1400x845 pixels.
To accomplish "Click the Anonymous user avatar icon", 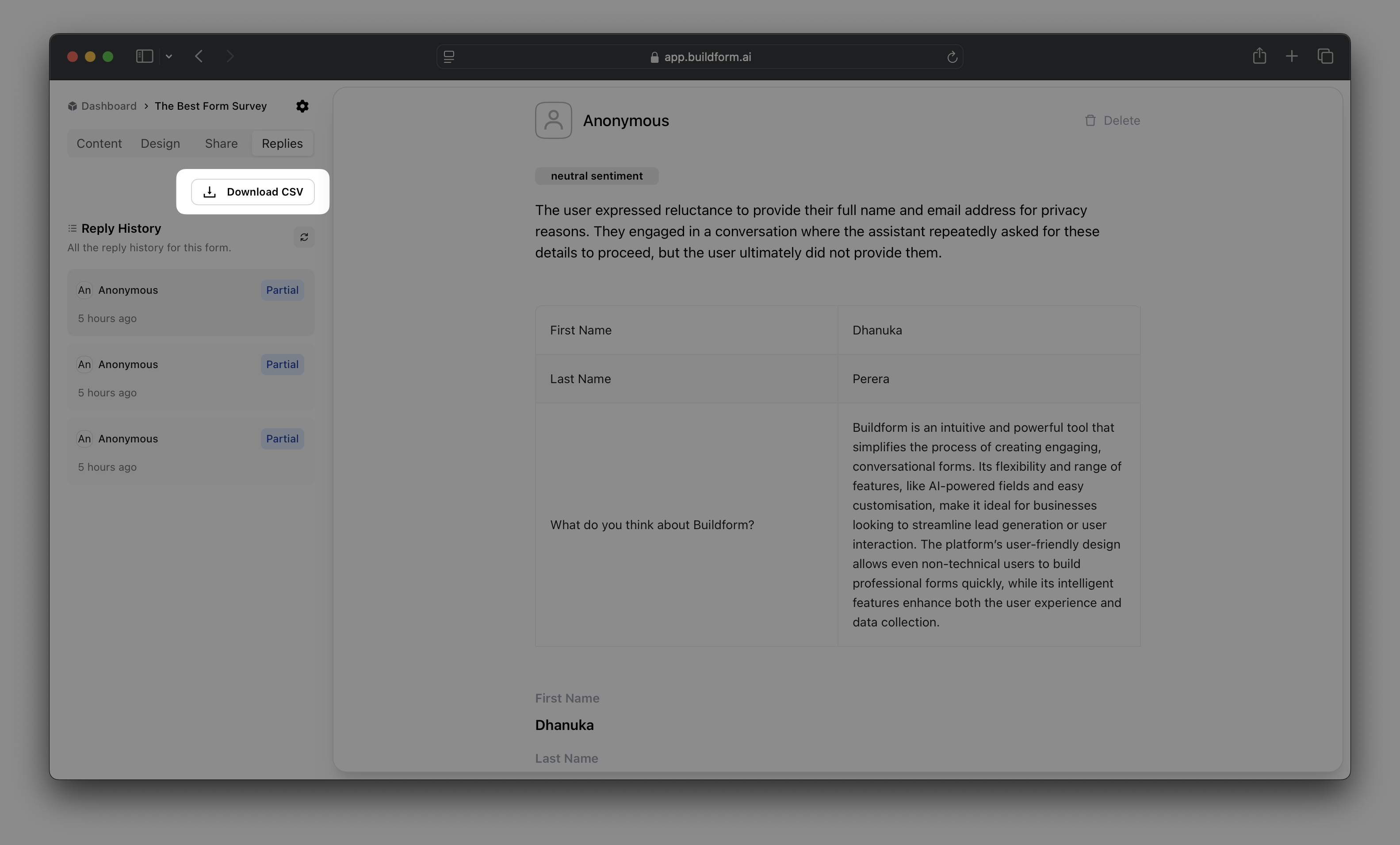I will (553, 120).
